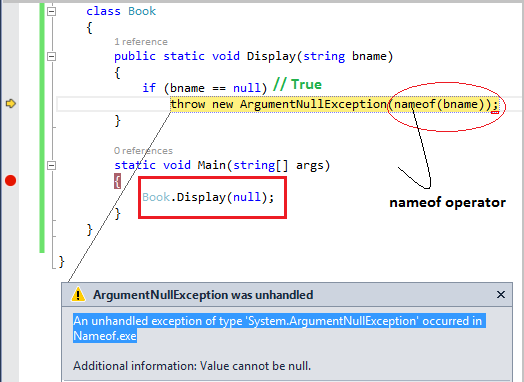Click 'ArgumentNullException was unhandled' title

[x=203, y=295]
